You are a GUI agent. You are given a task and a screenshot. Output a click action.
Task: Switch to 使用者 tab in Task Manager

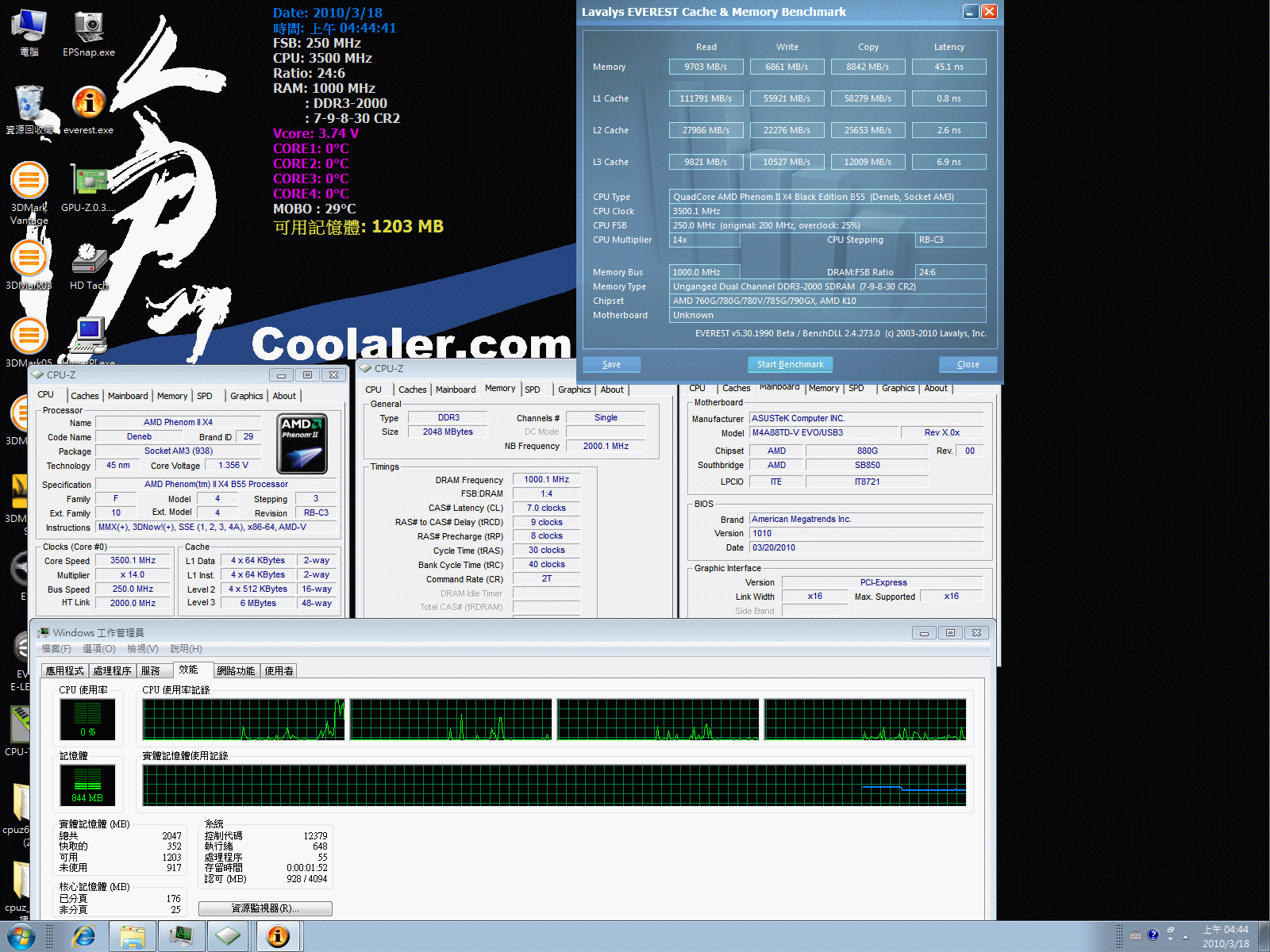[x=279, y=670]
